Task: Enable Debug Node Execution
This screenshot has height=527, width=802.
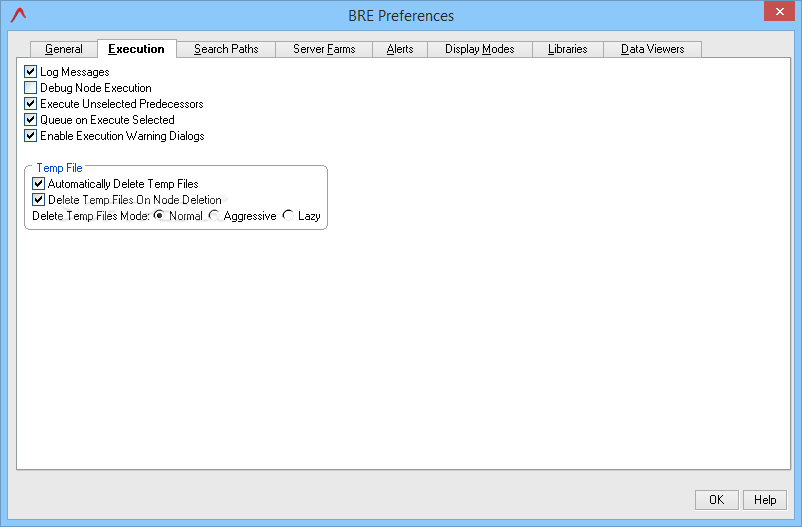Action: pyautogui.click(x=31, y=87)
